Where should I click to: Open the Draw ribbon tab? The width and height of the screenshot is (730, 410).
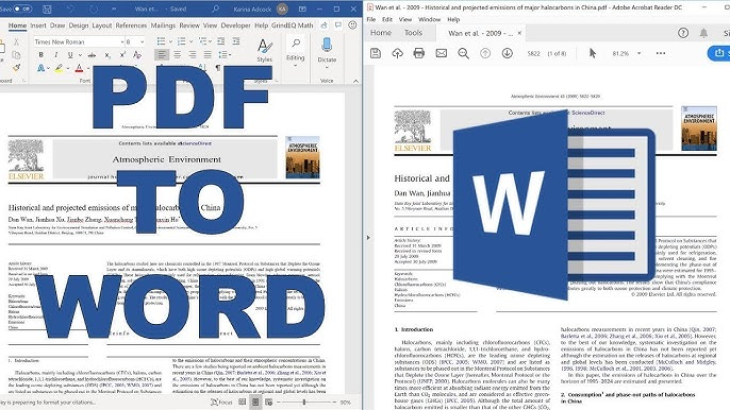(57, 26)
